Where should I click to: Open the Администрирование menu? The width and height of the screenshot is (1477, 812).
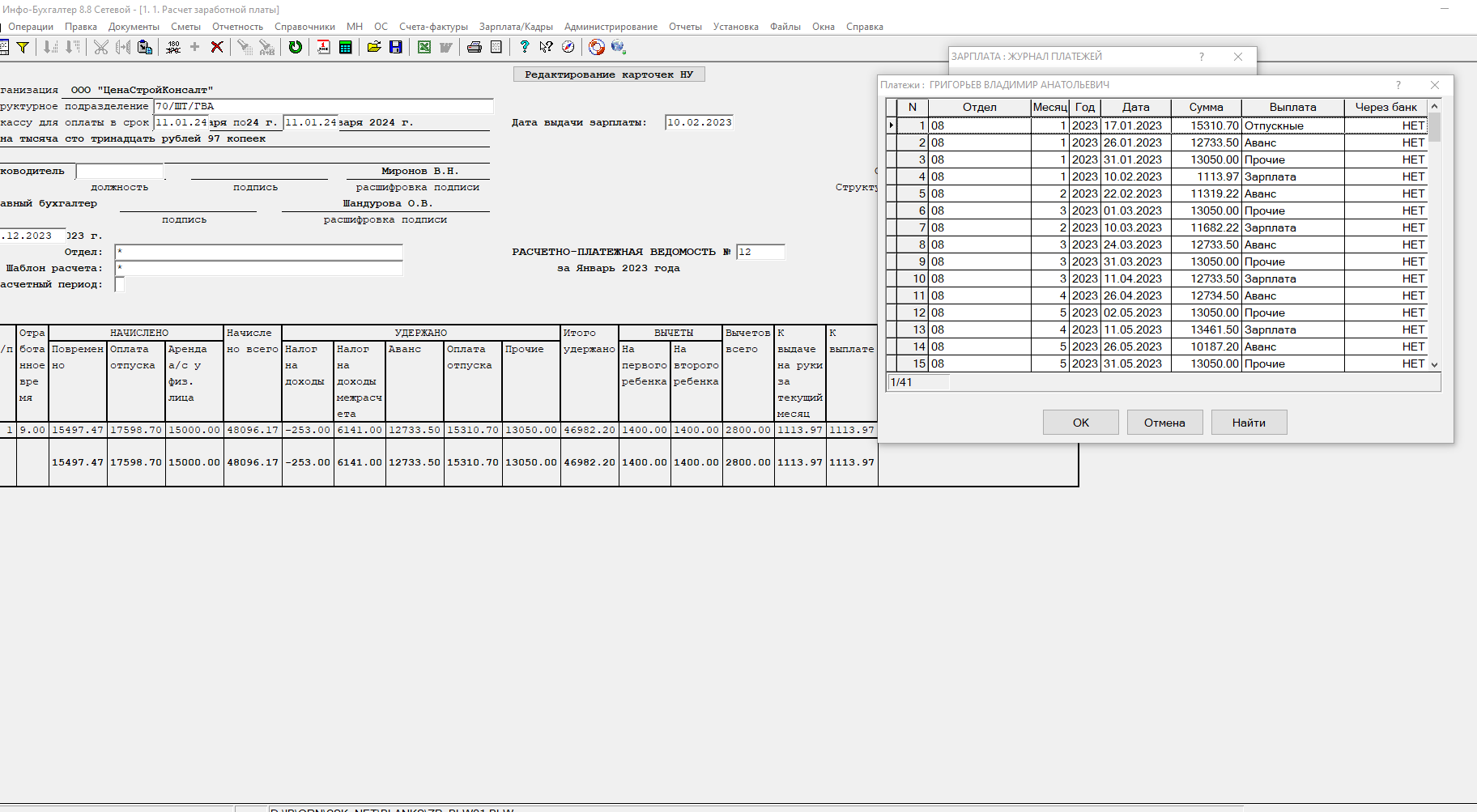(x=611, y=27)
